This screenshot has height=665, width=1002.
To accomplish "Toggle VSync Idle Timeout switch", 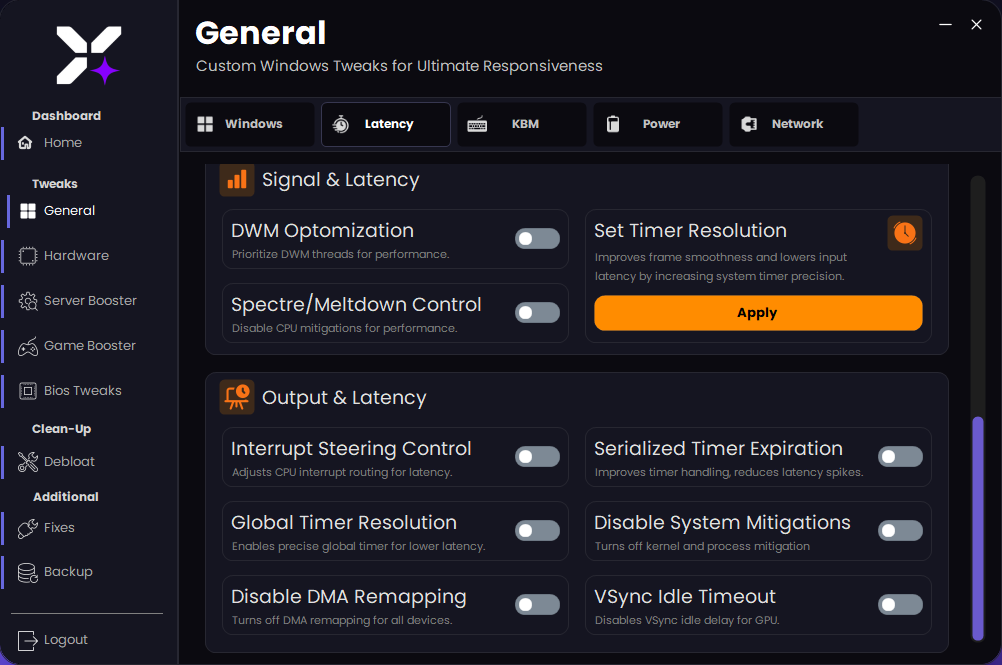I will pos(900,605).
